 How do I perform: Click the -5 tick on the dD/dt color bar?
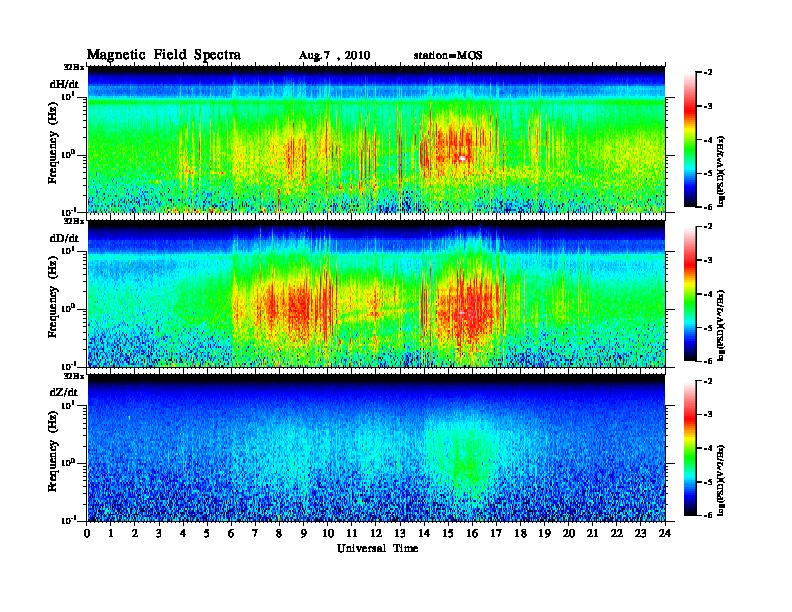pos(708,328)
